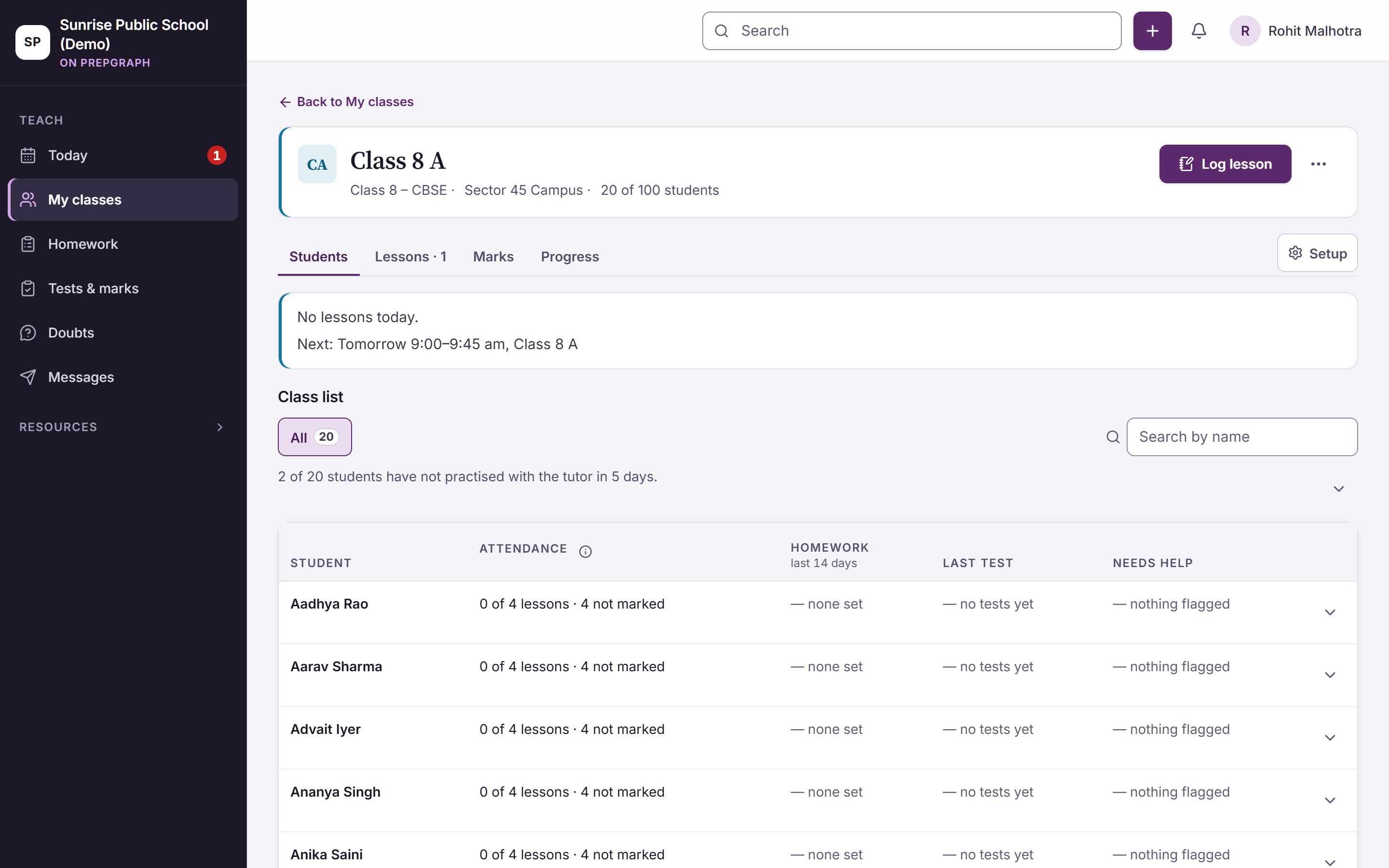The height and width of the screenshot is (868, 1389).
Task: Click the plus create button in header
Action: [x=1152, y=31]
